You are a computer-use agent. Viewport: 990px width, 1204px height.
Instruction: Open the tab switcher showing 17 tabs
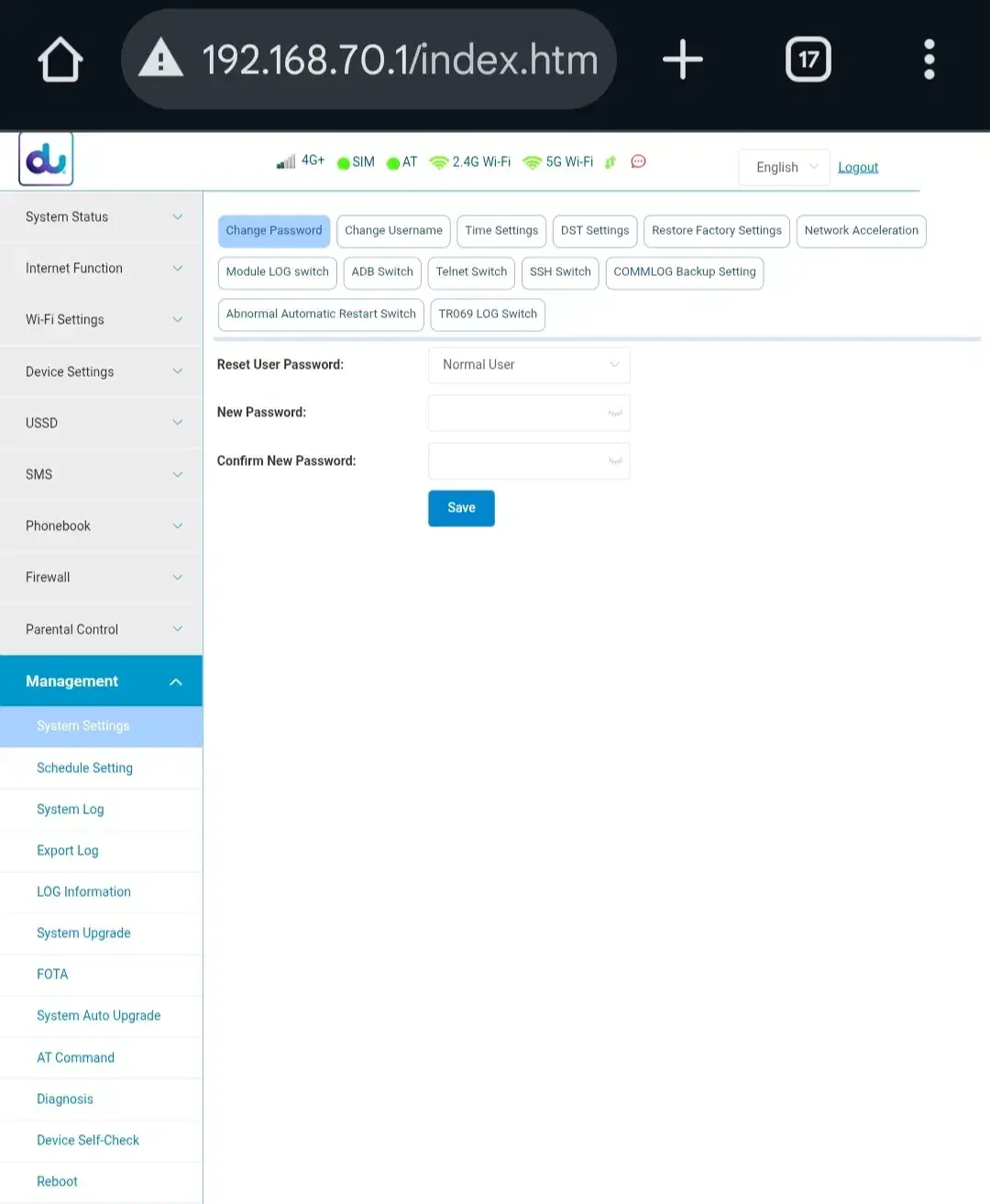[x=808, y=60]
